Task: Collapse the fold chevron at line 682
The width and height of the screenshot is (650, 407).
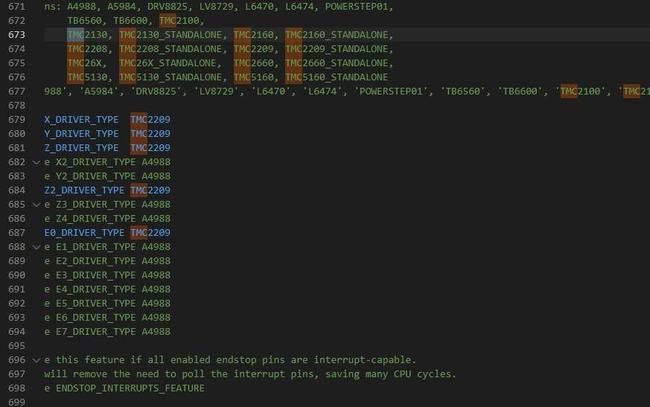Action: pyautogui.click(x=36, y=162)
